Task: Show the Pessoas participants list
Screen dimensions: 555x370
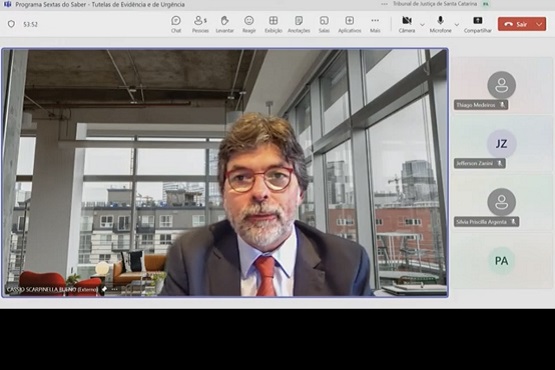Action: [x=200, y=24]
